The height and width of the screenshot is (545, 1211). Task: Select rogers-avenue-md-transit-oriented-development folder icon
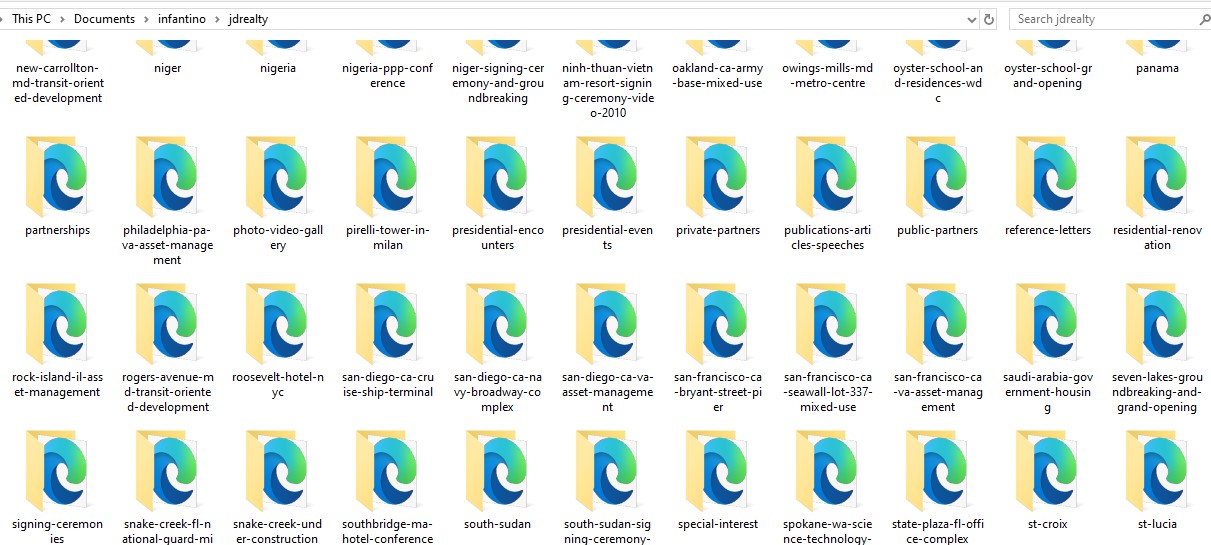coord(167,324)
